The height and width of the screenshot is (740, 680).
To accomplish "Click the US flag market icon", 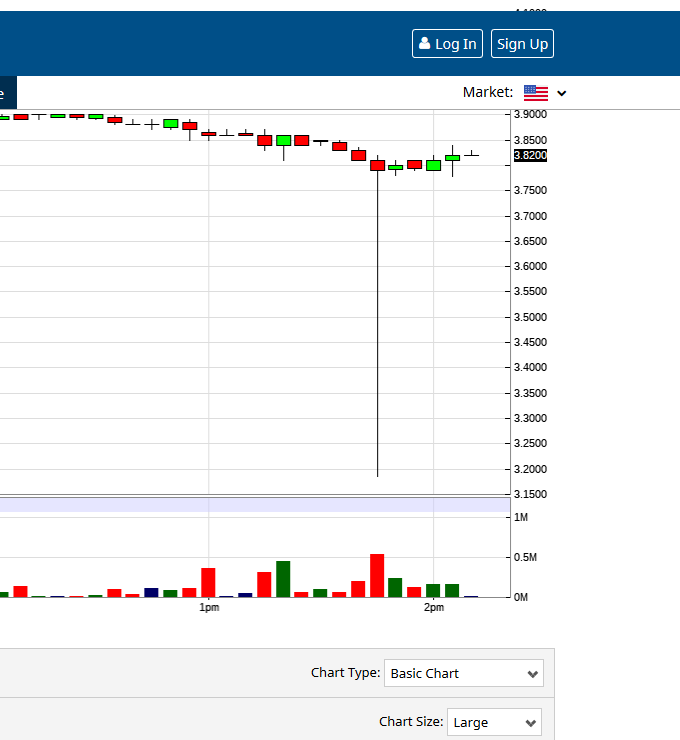I will 536,92.
